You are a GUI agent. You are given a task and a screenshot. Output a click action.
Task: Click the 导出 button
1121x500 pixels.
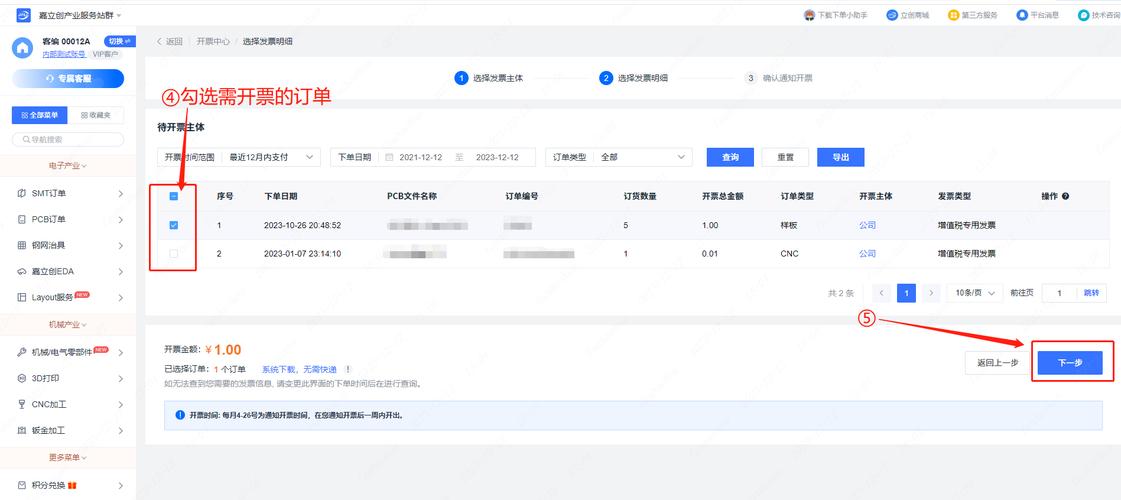[841, 157]
